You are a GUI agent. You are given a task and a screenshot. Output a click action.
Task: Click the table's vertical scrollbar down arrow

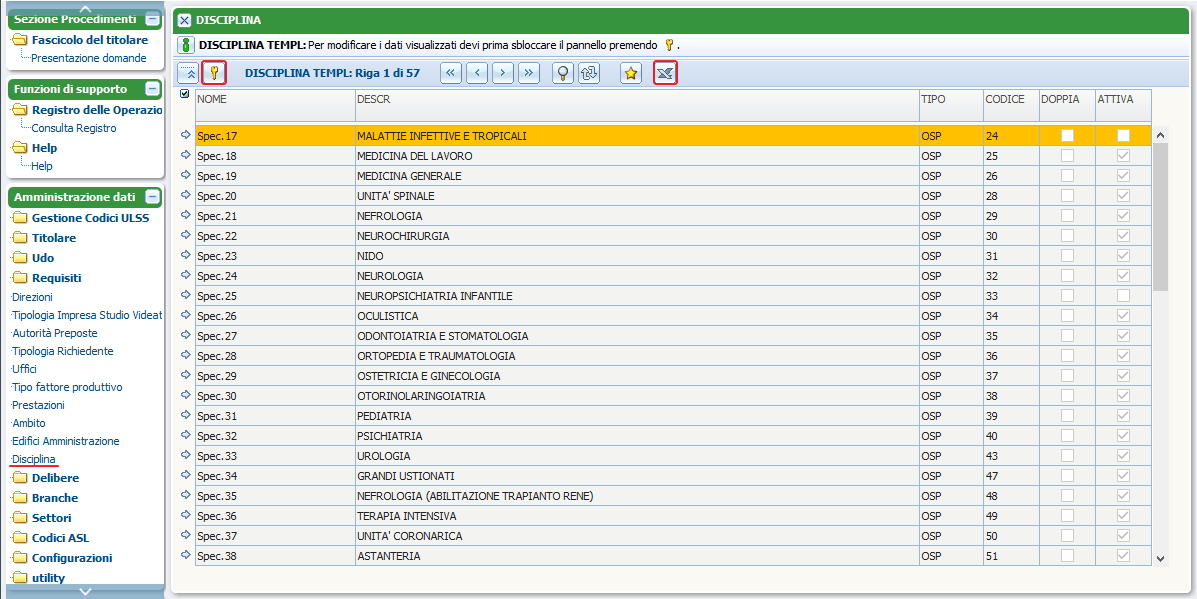click(1160, 559)
